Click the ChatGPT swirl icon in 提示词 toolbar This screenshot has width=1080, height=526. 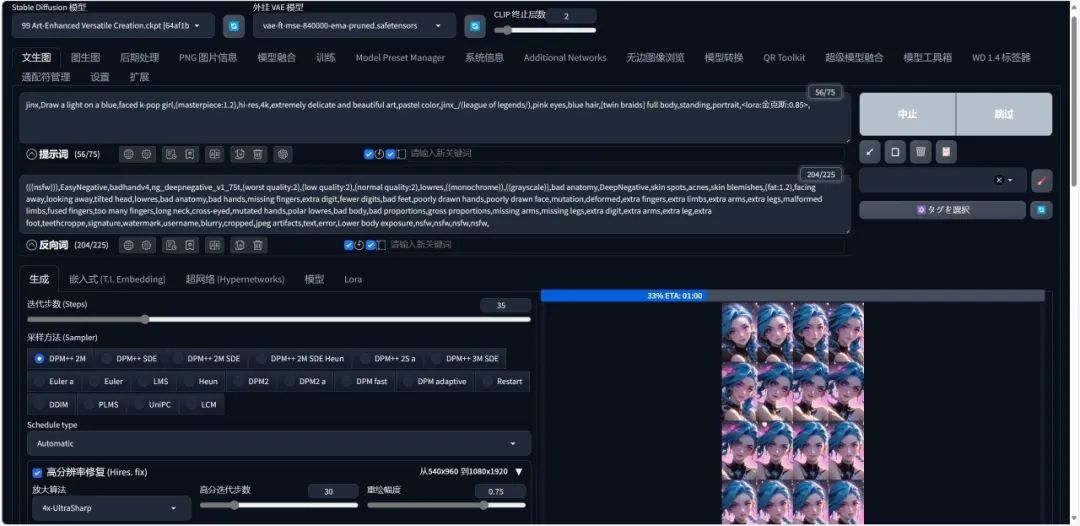pyautogui.click(x=282, y=154)
